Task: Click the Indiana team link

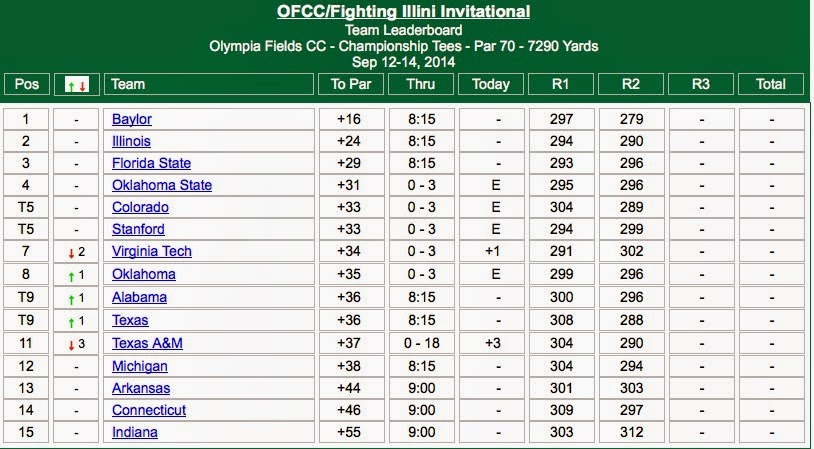Action: click(135, 432)
